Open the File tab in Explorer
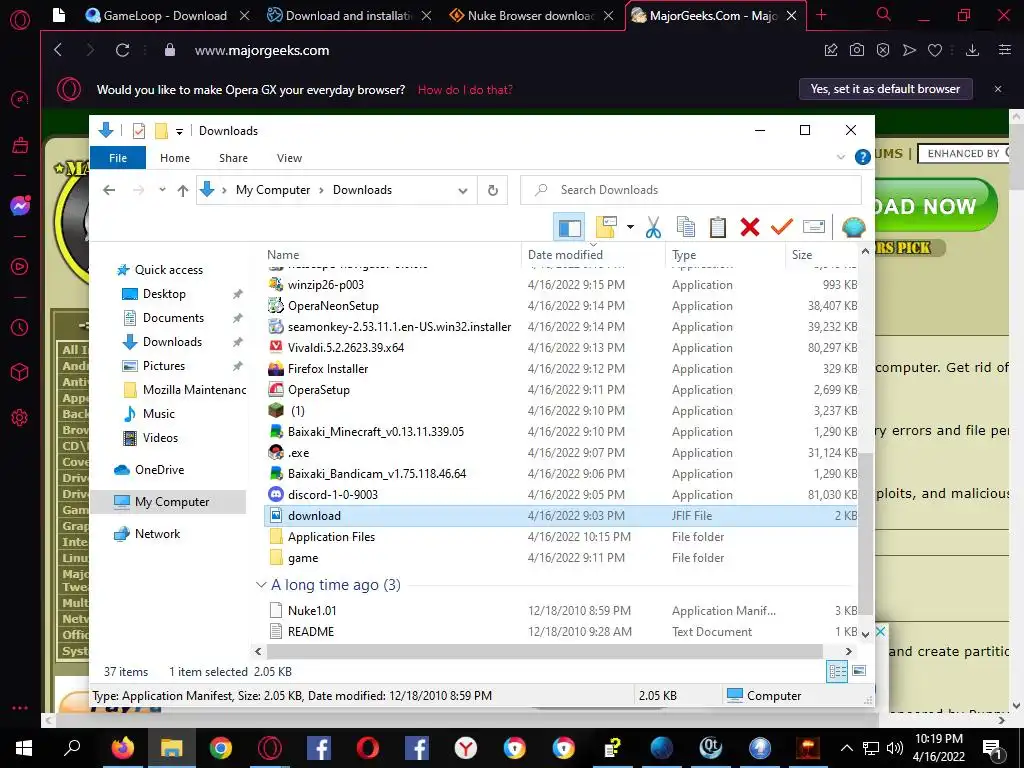Viewport: 1024px width, 768px height. (x=118, y=158)
